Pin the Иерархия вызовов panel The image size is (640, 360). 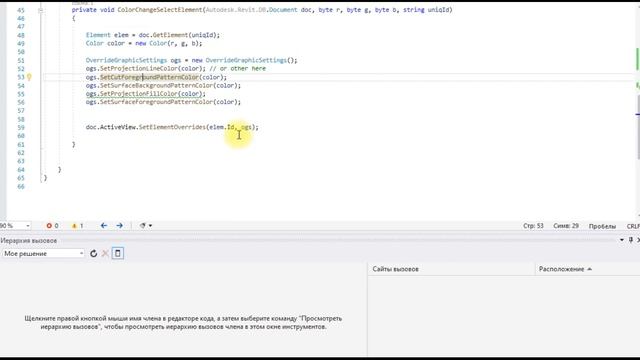[631, 240]
